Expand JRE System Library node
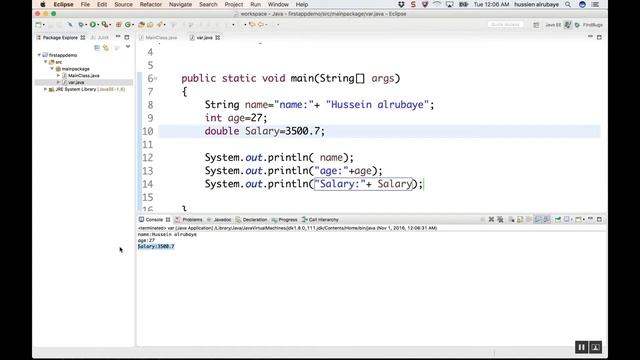The width and height of the screenshot is (640, 360). 46,89
